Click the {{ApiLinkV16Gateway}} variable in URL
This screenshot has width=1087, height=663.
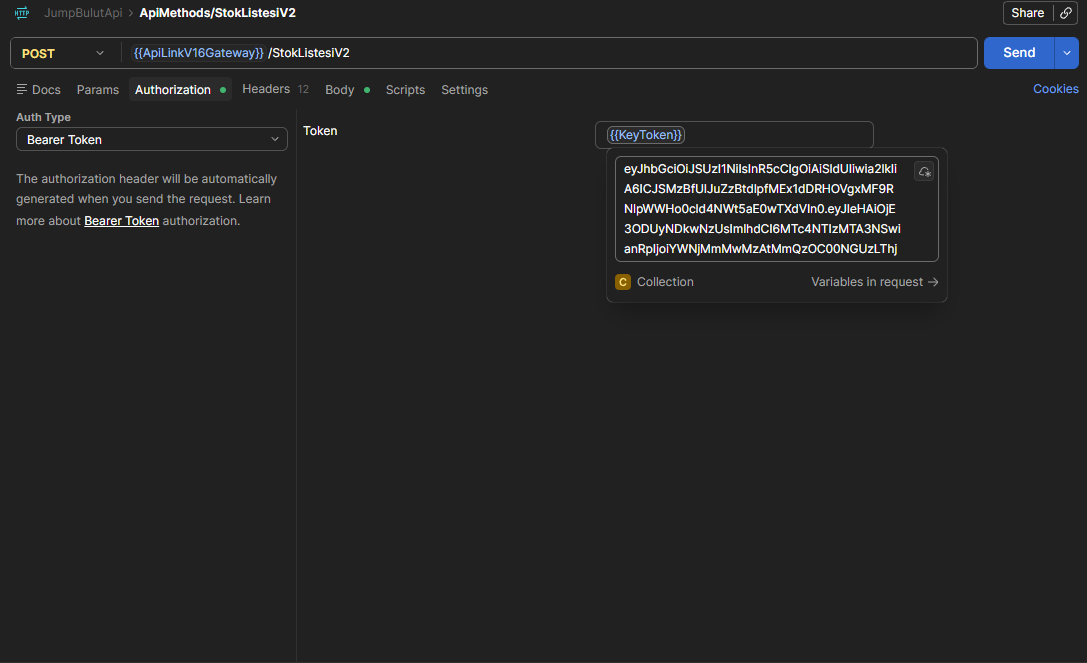198,53
